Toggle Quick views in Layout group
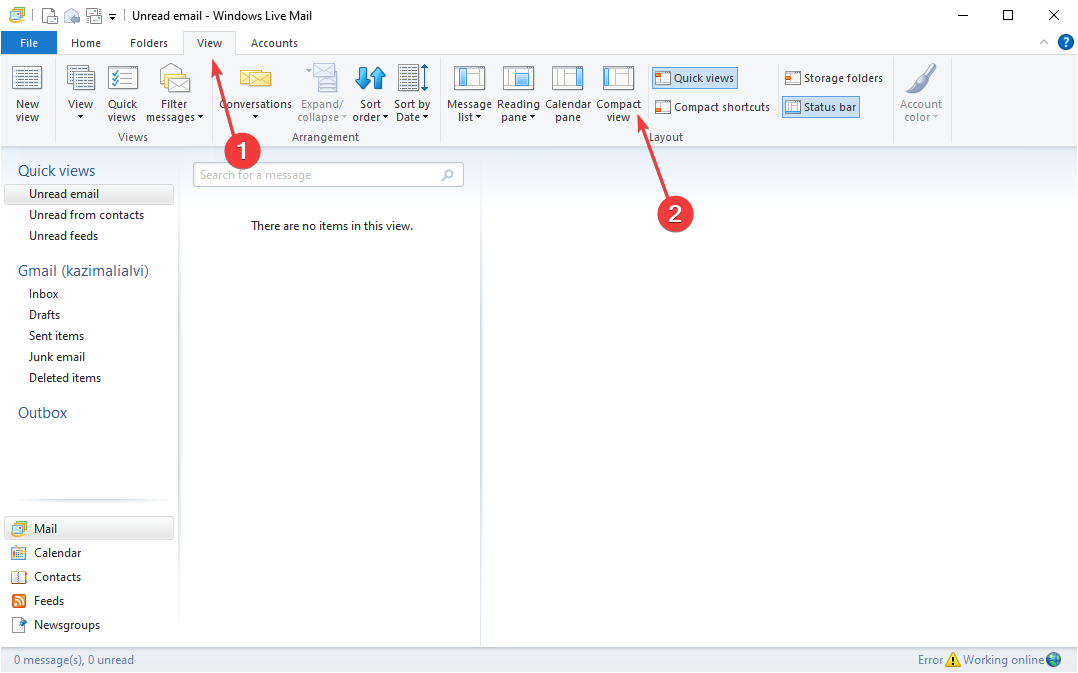1078x673 pixels. (x=694, y=78)
